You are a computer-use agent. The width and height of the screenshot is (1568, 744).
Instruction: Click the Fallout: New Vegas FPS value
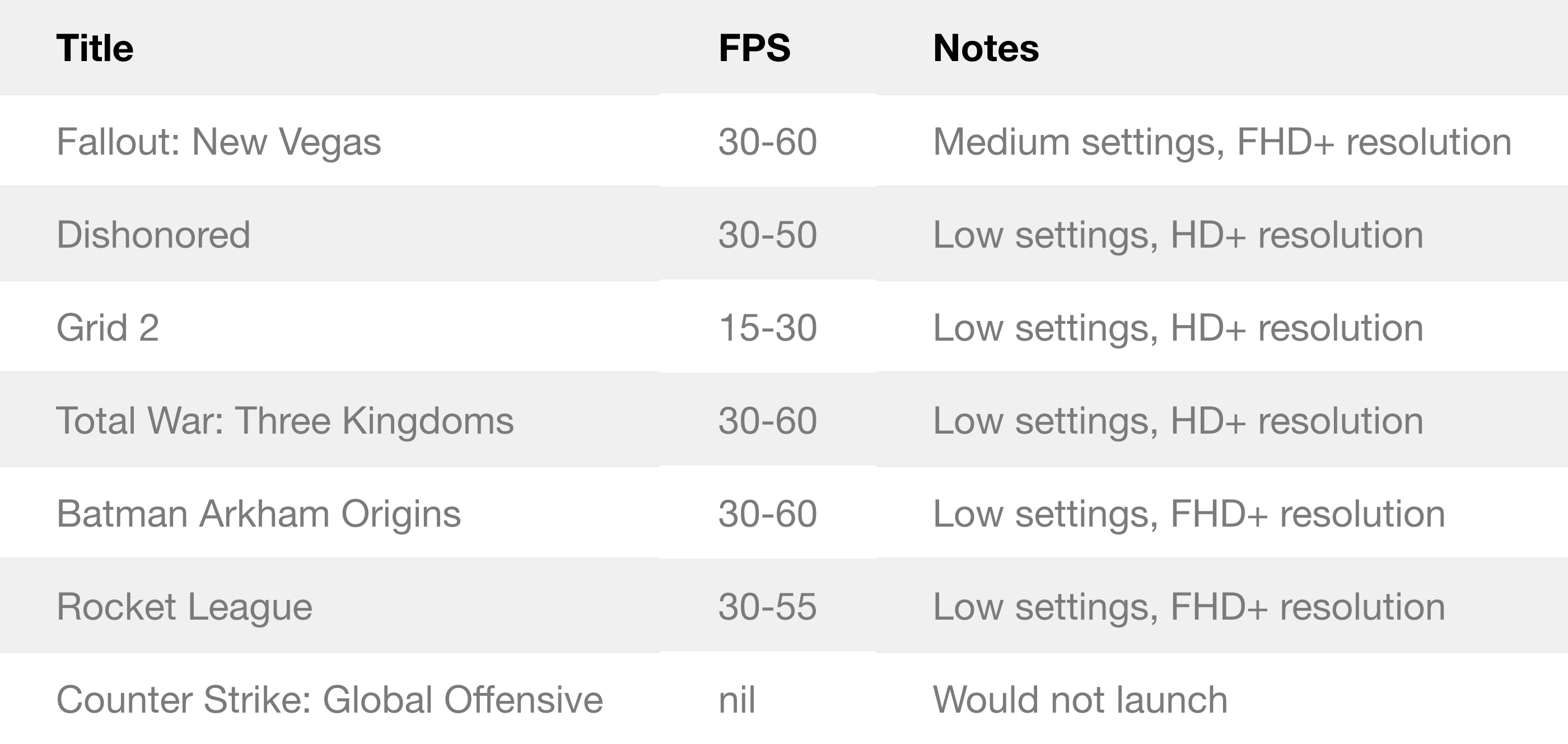point(768,142)
